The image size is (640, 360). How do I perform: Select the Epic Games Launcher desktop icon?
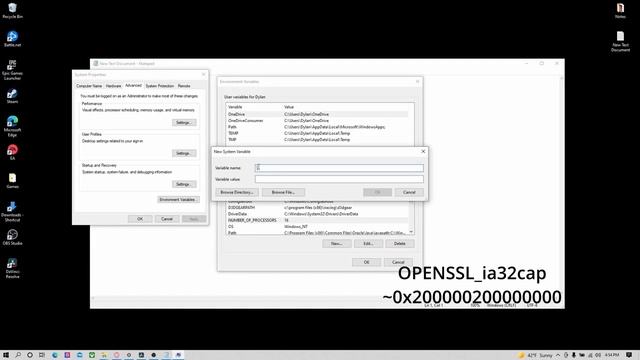click(x=12, y=70)
